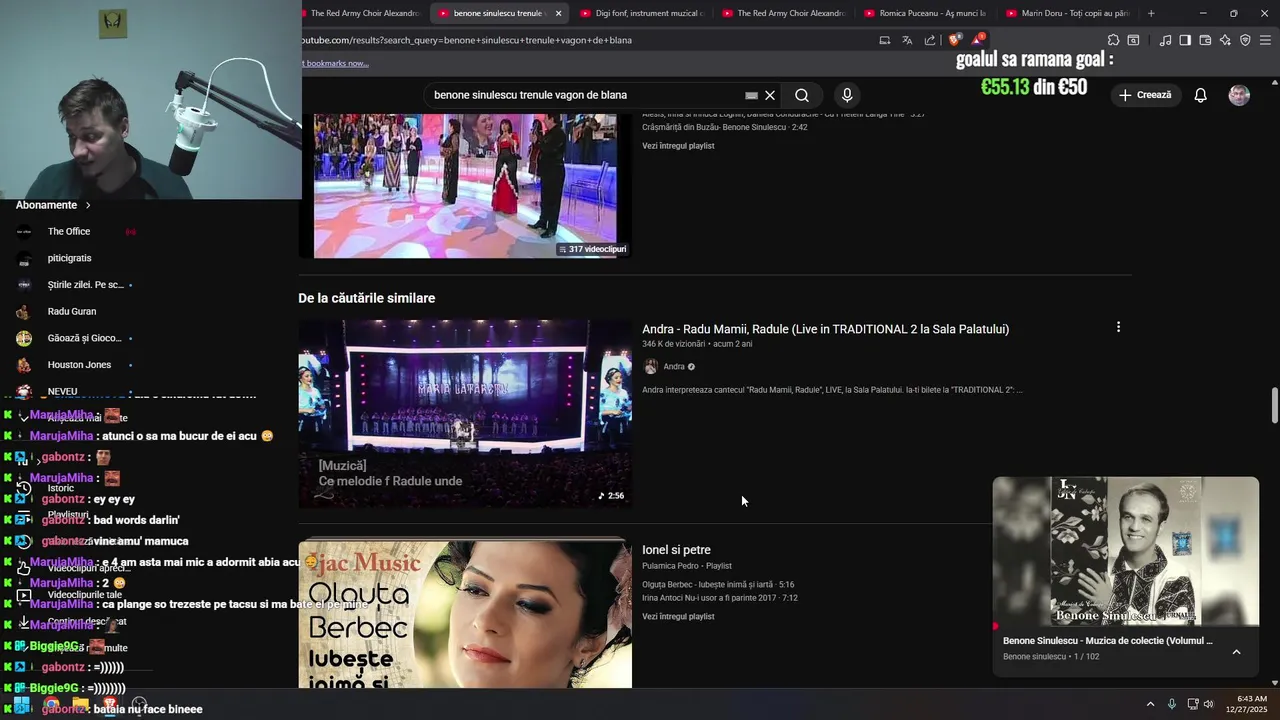Open the Andra - Radu Mamii, Radule video title

(x=825, y=329)
